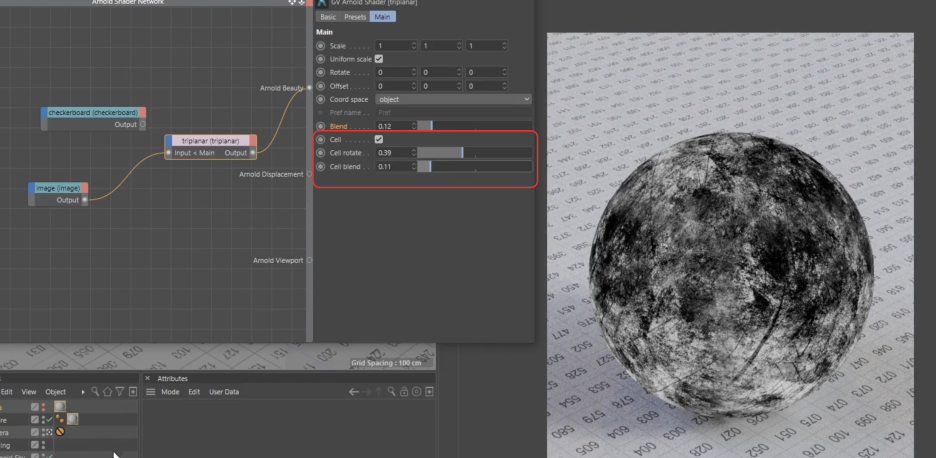Click the Cell rotate value stepper arrows
This screenshot has height=458, width=936.
[x=413, y=153]
